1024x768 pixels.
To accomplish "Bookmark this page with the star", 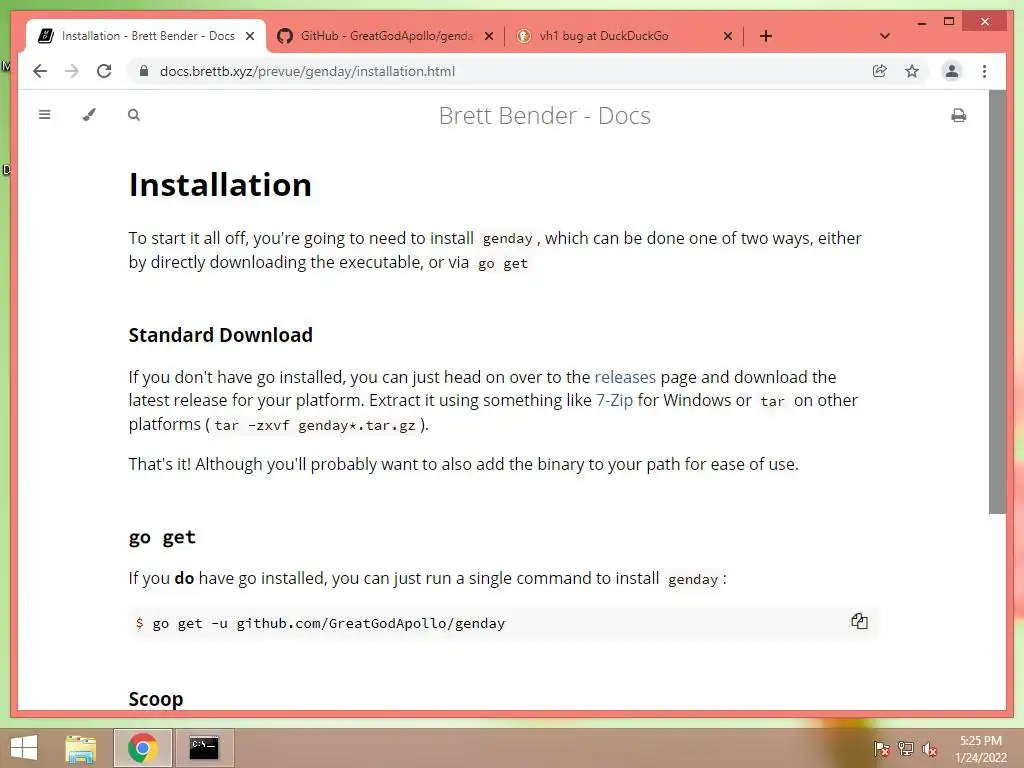I will 912,71.
